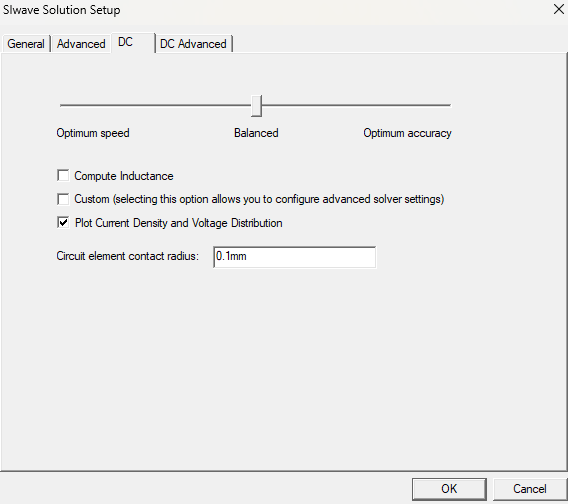Click the Circuit element contact radius label
Image resolution: width=568 pixels, height=504 pixels.
click(128, 256)
